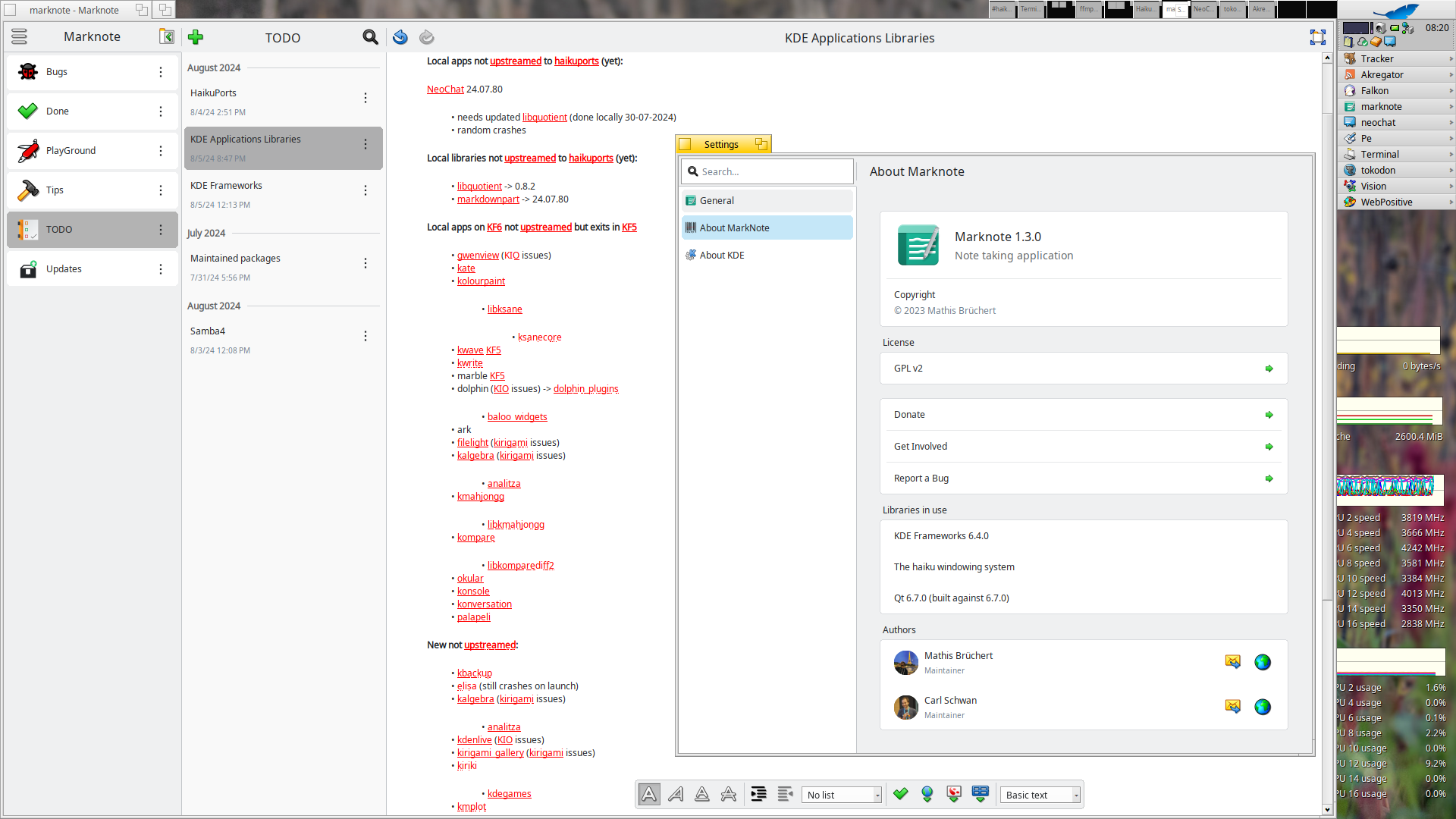The width and height of the screenshot is (1456, 819).
Task: Click the Updates notebook icon
Action: click(28, 268)
